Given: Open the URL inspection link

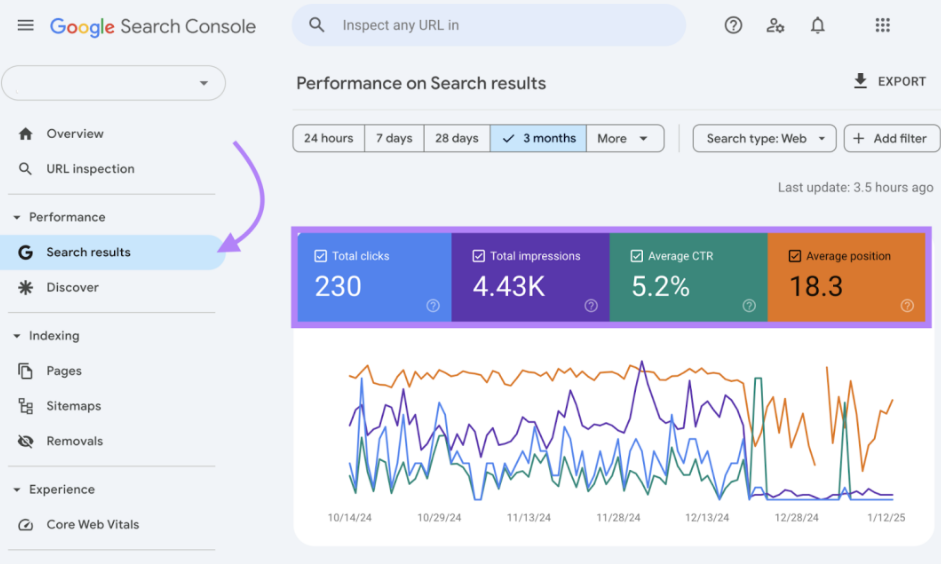Looking at the screenshot, I should pyautogui.click(x=90, y=169).
